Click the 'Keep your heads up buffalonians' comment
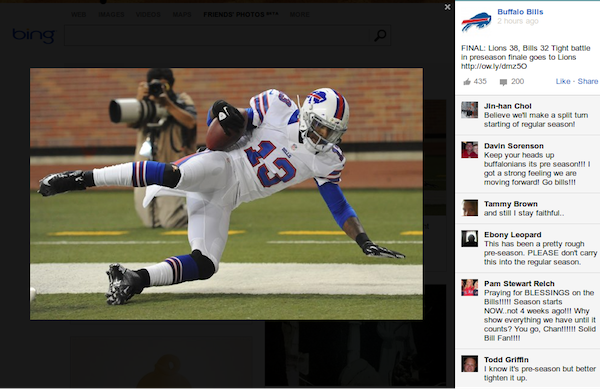This screenshot has height=389, width=600. pyautogui.click(x=537, y=169)
